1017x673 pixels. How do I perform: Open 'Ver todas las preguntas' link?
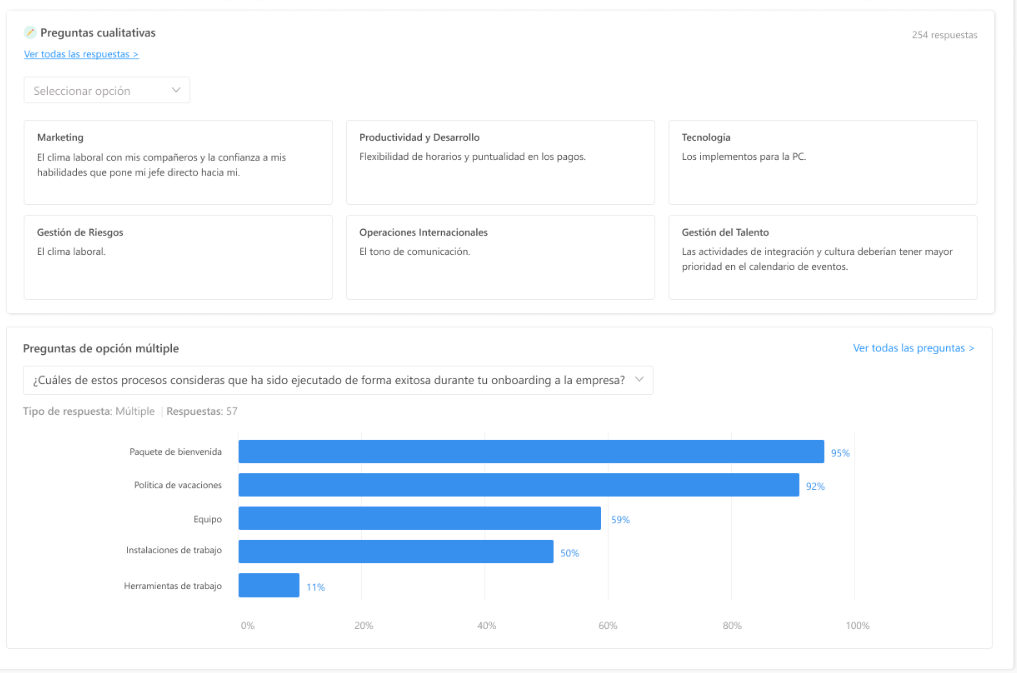(913, 348)
